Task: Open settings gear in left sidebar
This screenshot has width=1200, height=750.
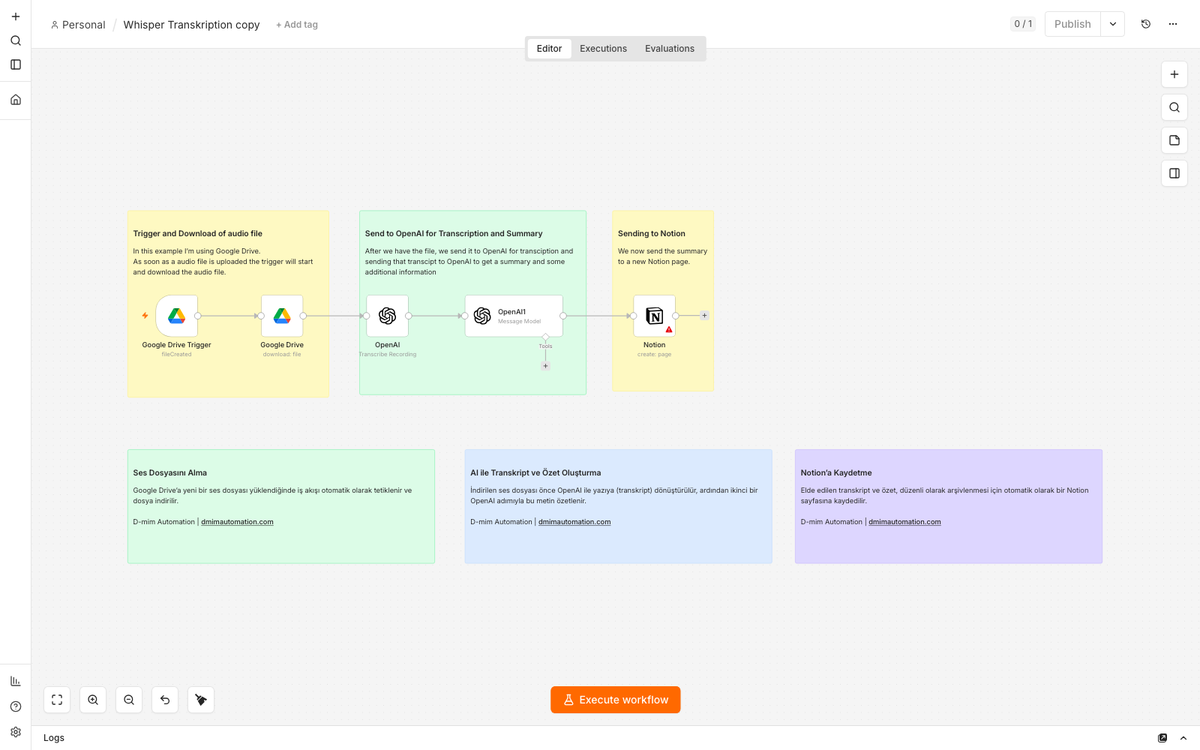Action: pyautogui.click(x=15, y=732)
